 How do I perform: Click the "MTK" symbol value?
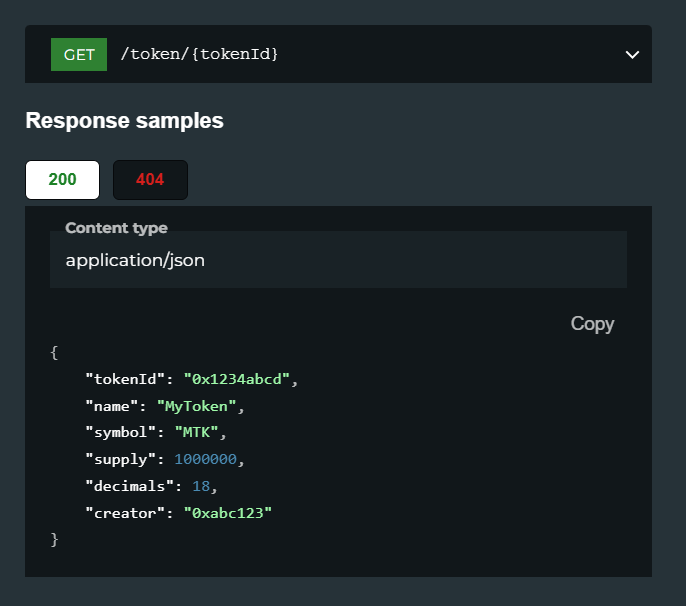click(x=196, y=433)
